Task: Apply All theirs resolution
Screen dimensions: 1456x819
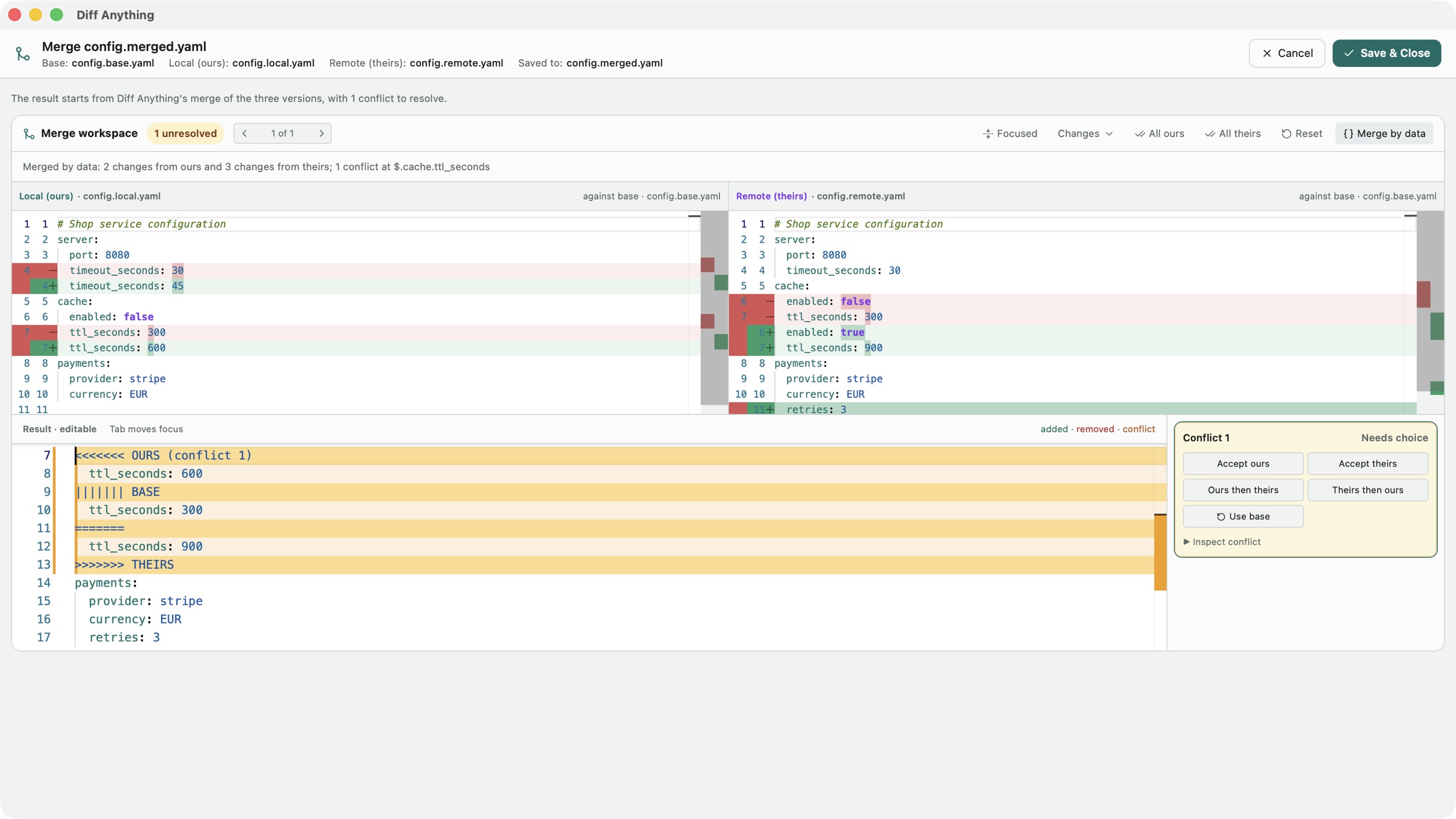Action: [x=1233, y=133]
